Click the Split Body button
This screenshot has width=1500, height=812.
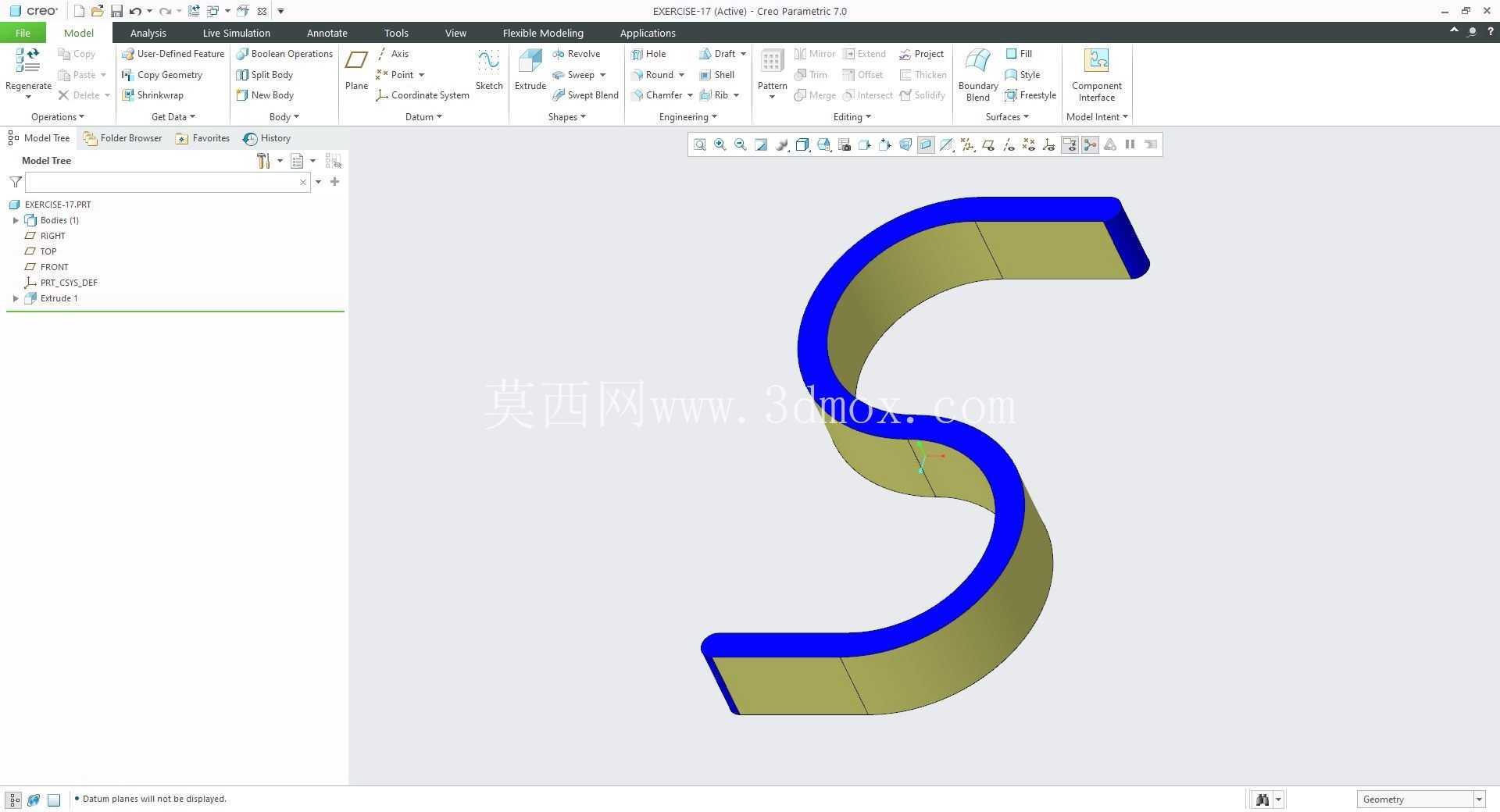264,75
